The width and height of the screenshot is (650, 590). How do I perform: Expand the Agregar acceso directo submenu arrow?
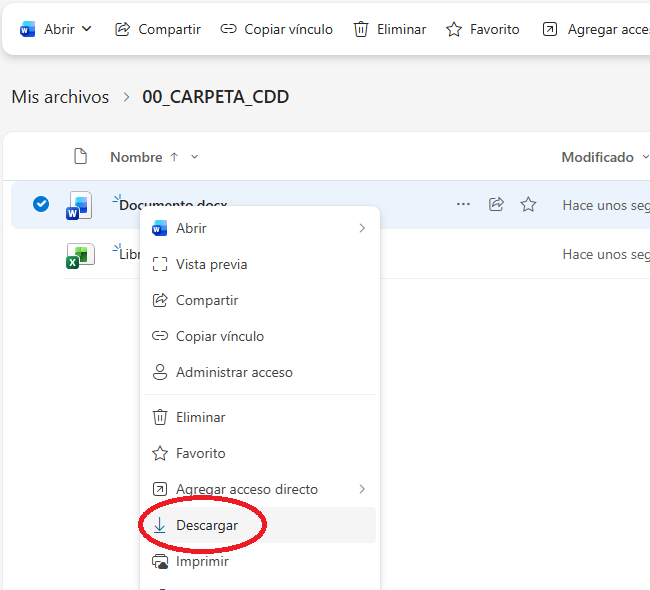click(362, 489)
